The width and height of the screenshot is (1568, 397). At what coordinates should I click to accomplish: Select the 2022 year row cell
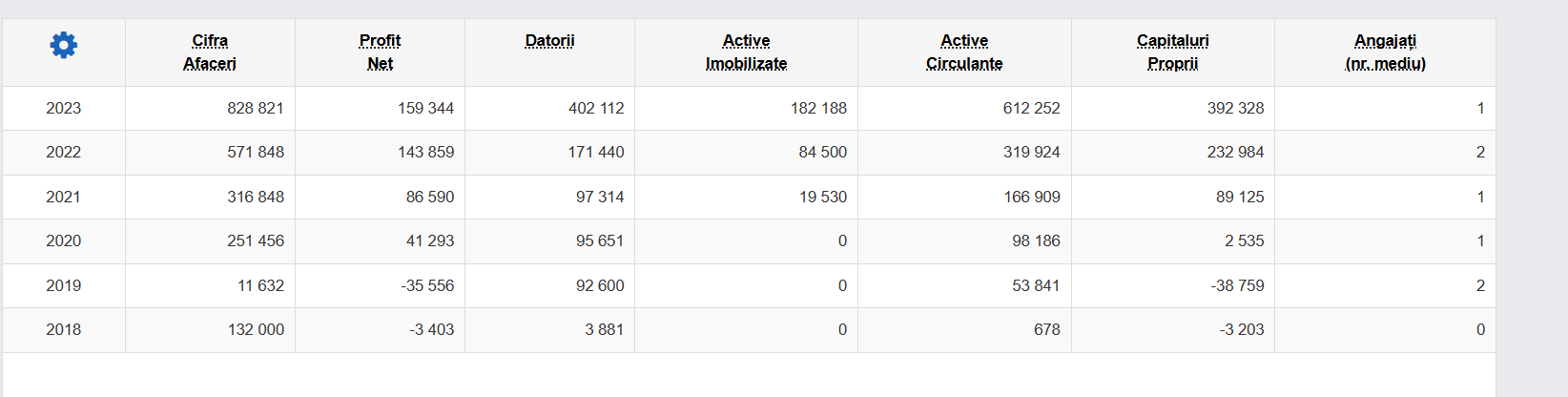64,152
